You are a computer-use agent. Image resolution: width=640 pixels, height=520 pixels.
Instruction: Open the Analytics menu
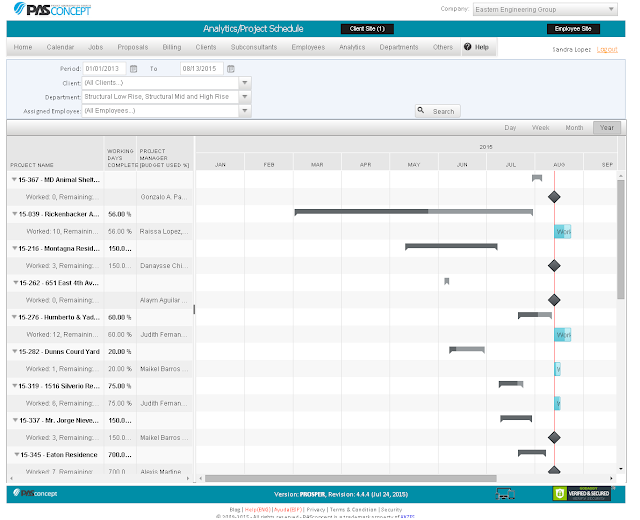click(352, 47)
